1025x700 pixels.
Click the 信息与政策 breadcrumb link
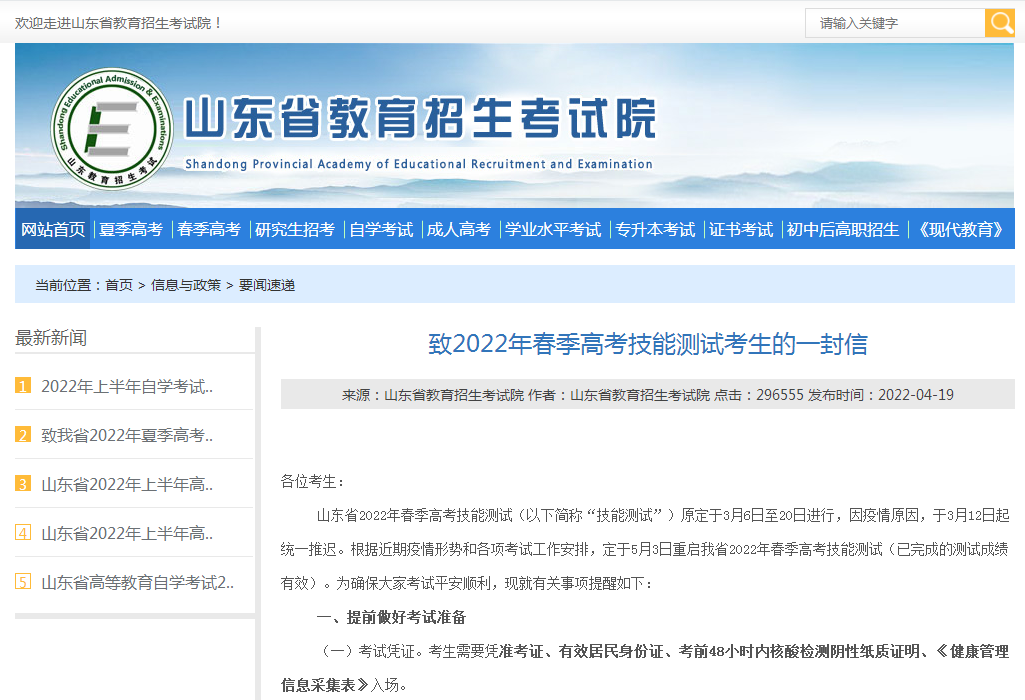[x=186, y=285]
